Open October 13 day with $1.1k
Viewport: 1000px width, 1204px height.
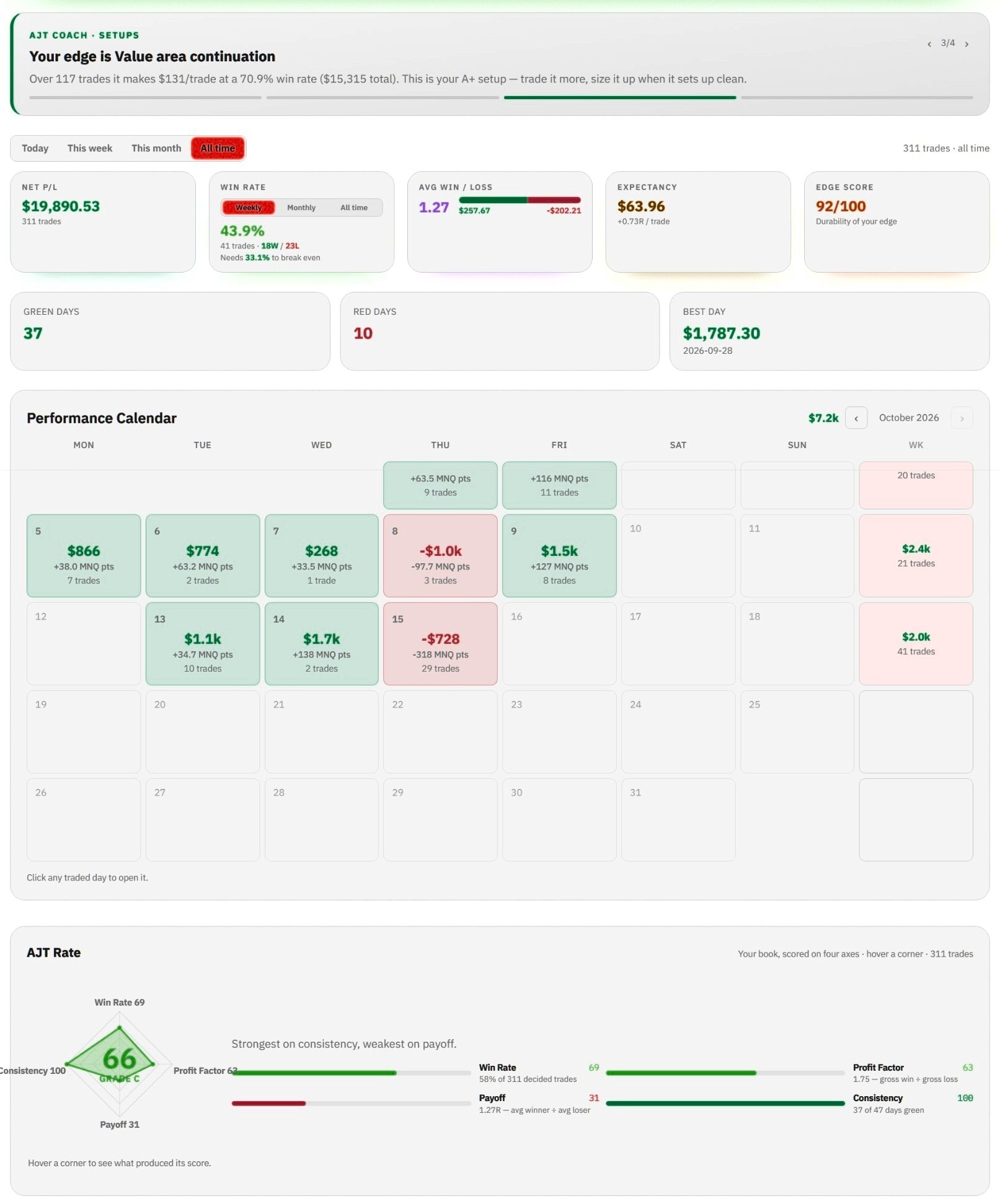[x=203, y=644]
